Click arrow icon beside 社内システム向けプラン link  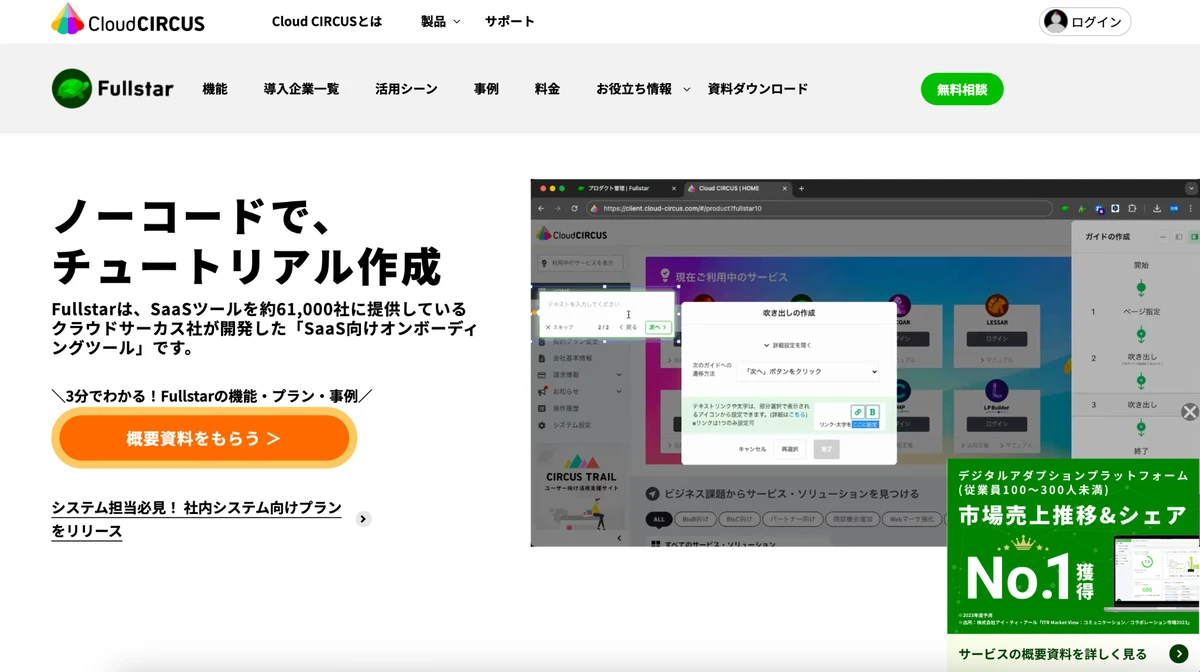[363, 519]
